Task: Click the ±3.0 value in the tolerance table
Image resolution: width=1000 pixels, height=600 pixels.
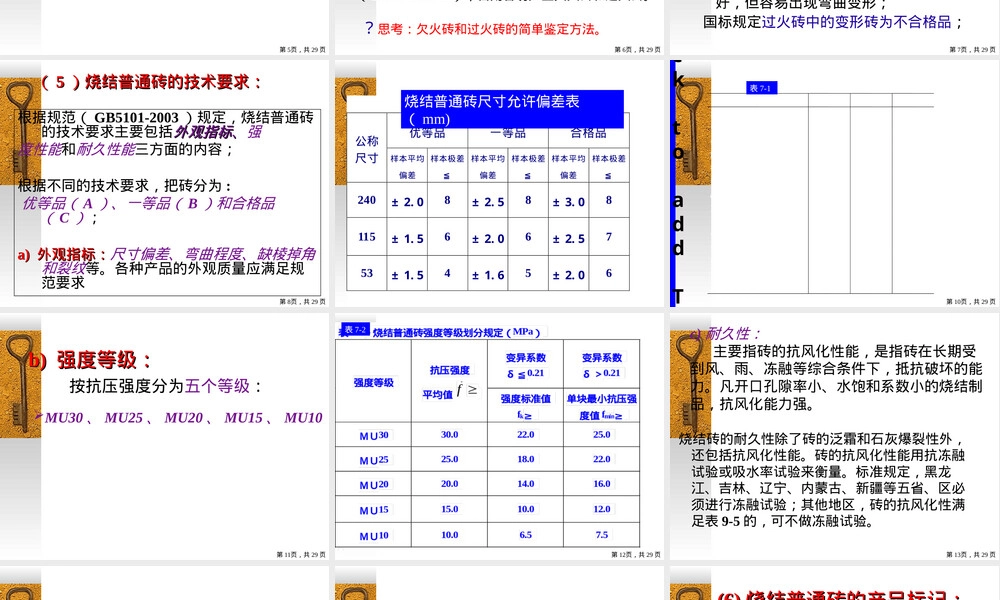Action: (568, 202)
